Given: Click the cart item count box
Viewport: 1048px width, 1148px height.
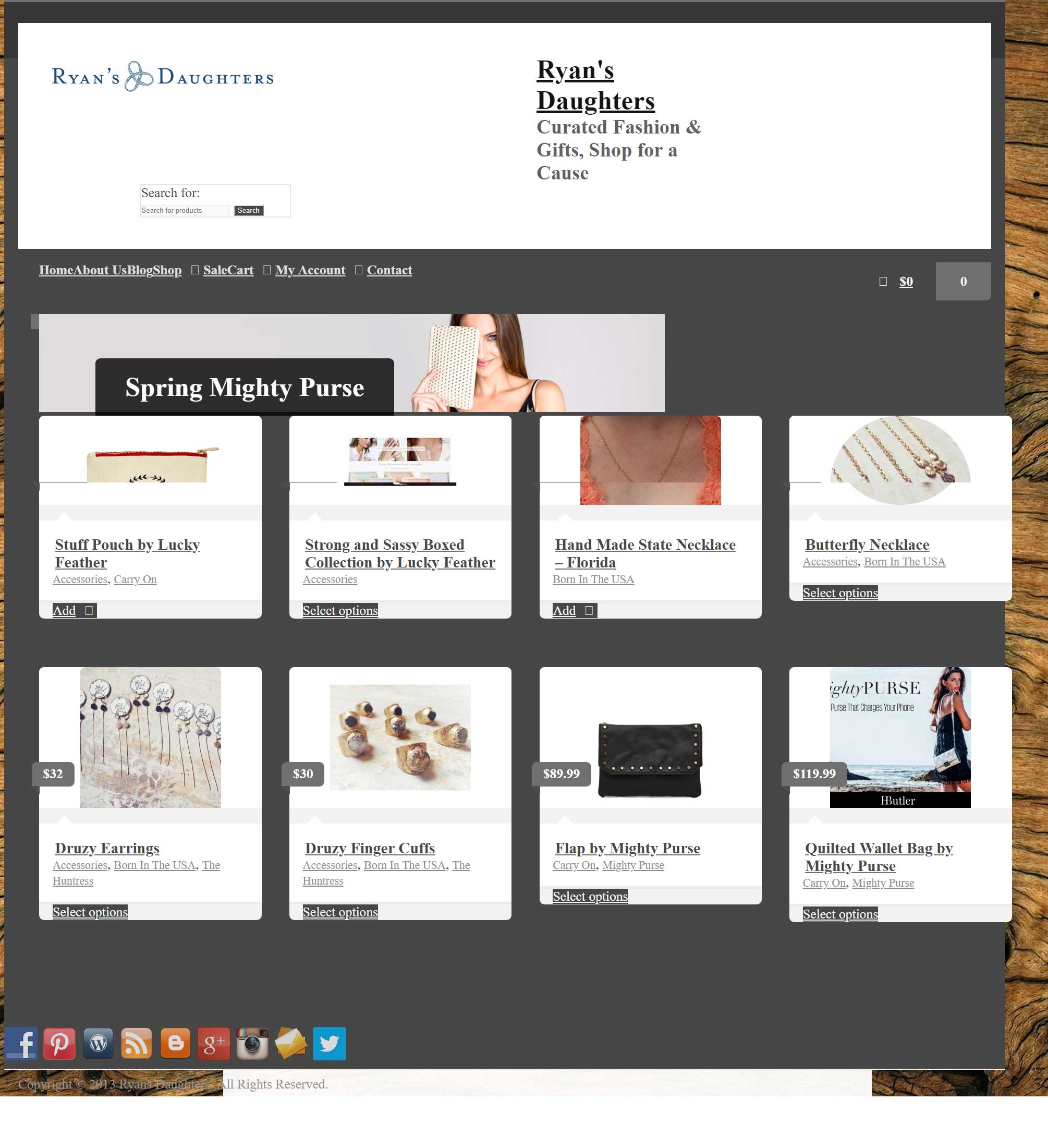Looking at the screenshot, I should click(963, 281).
